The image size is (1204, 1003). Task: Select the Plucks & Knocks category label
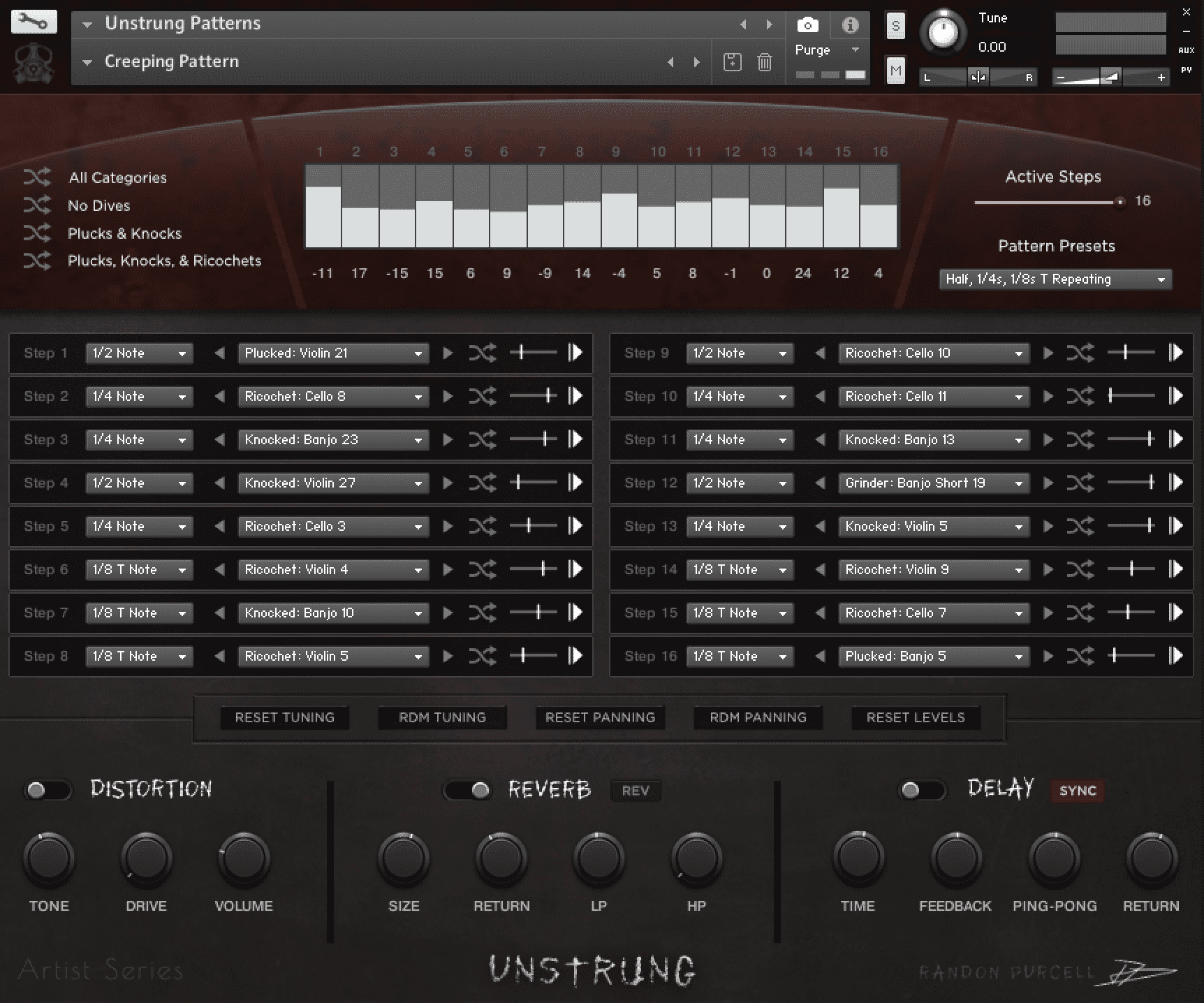pos(124,233)
